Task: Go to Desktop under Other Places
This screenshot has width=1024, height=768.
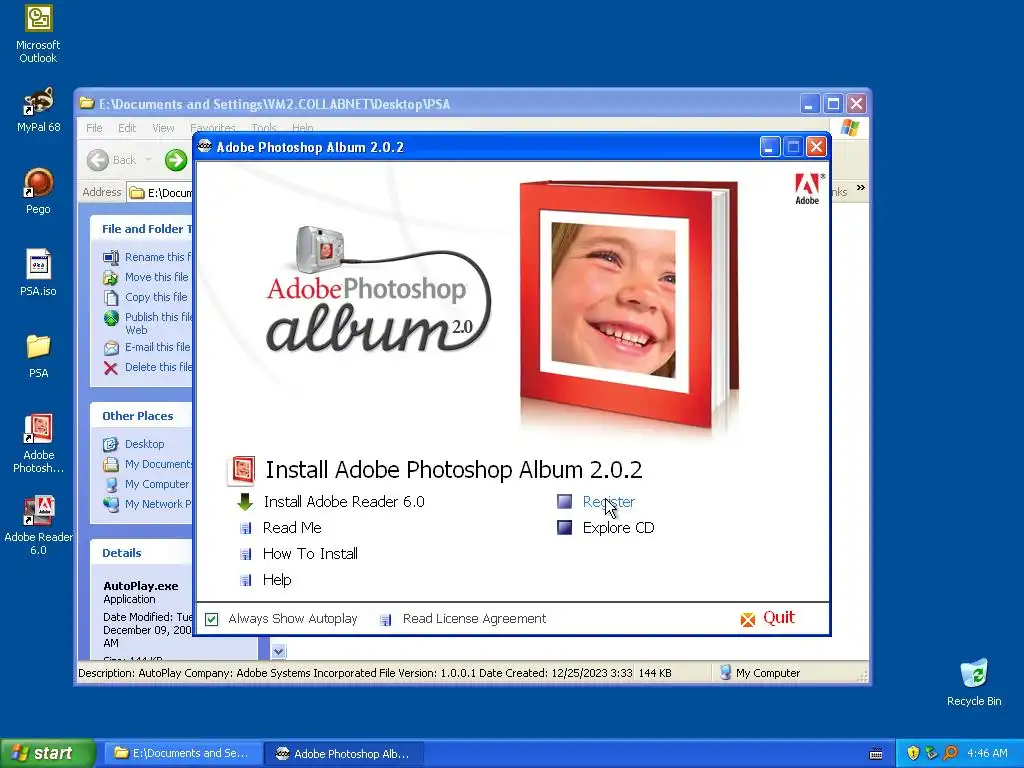Action: 144,444
